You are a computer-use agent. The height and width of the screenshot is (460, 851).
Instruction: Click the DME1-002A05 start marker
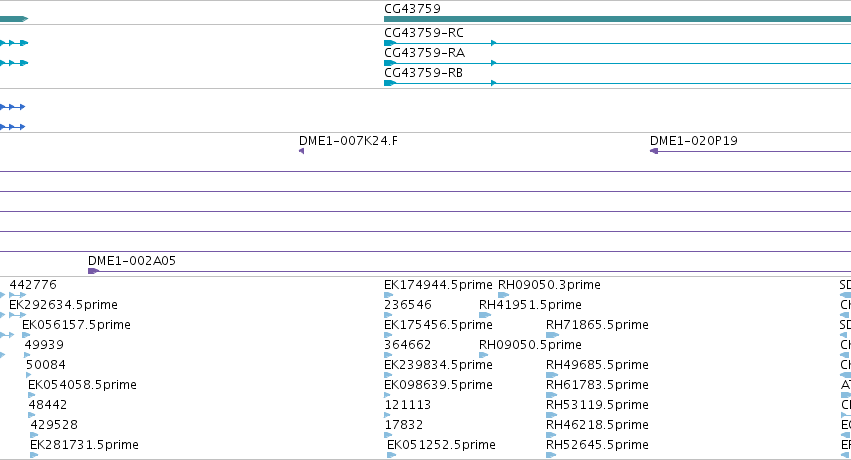[x=93, y=271]
